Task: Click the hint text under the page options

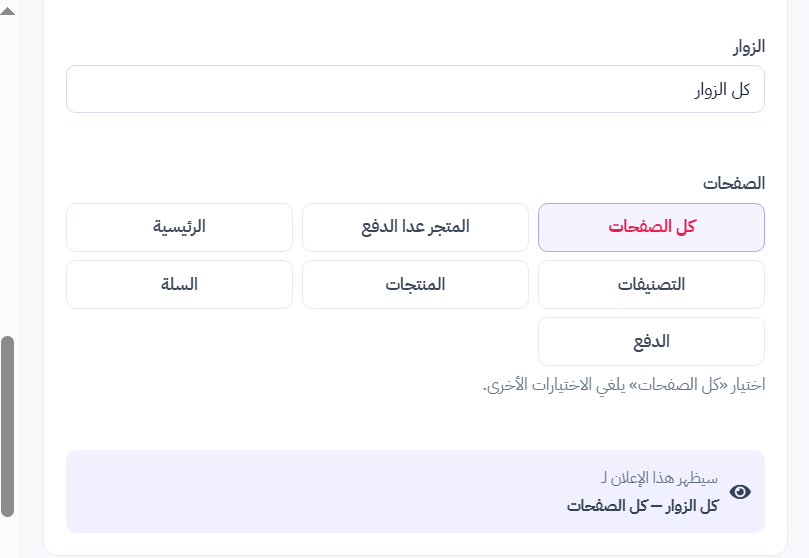Action: 624,385
